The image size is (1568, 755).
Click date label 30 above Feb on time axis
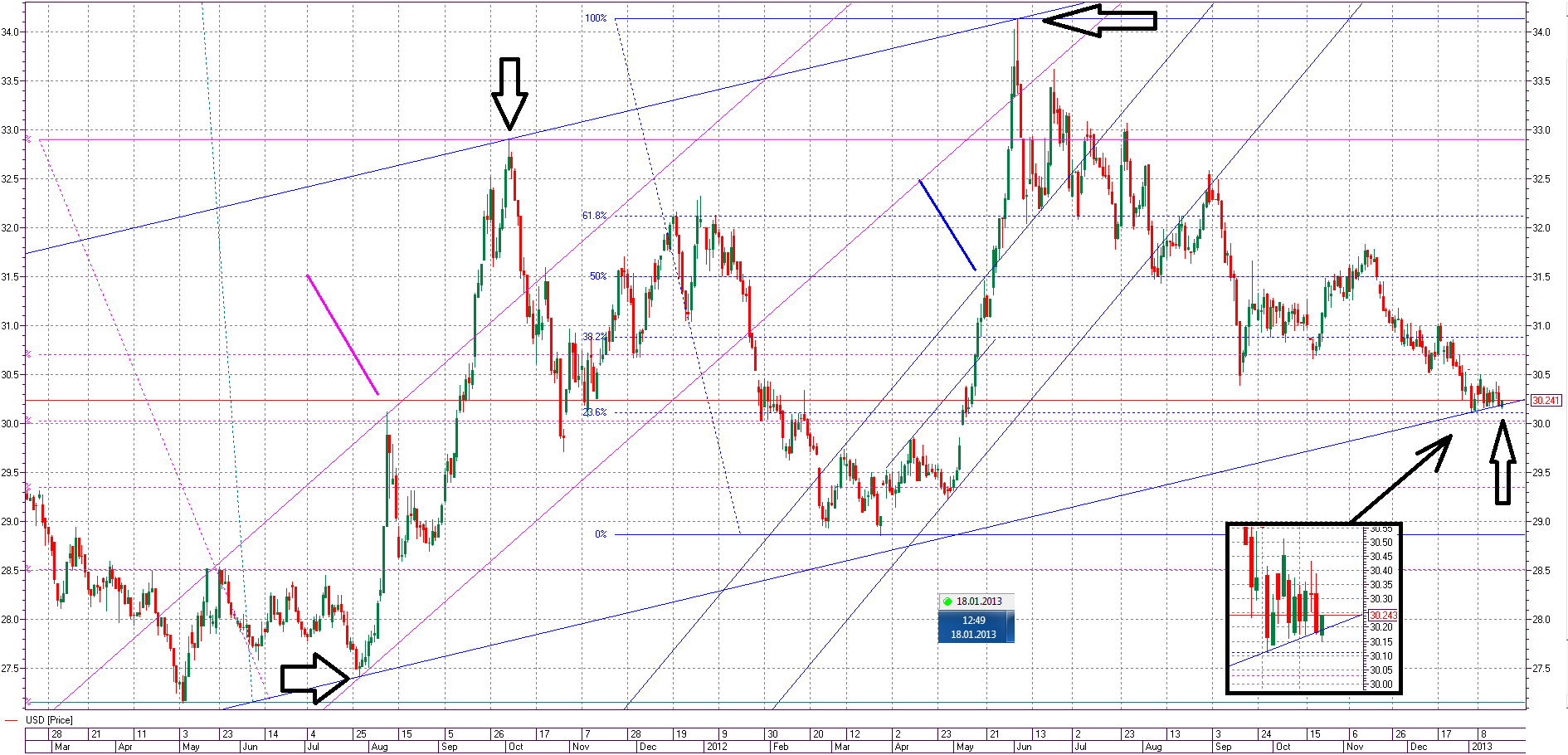coord(772,734)
